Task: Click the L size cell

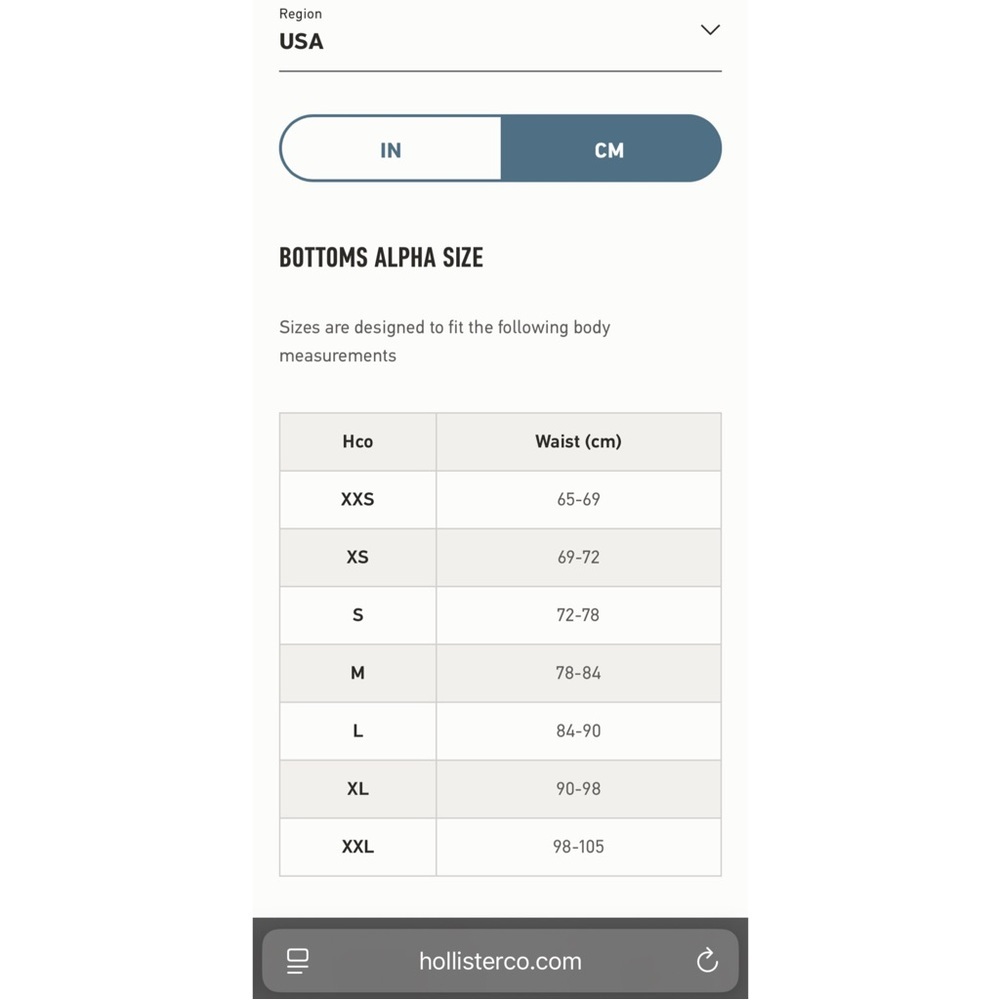Action: 358,731
